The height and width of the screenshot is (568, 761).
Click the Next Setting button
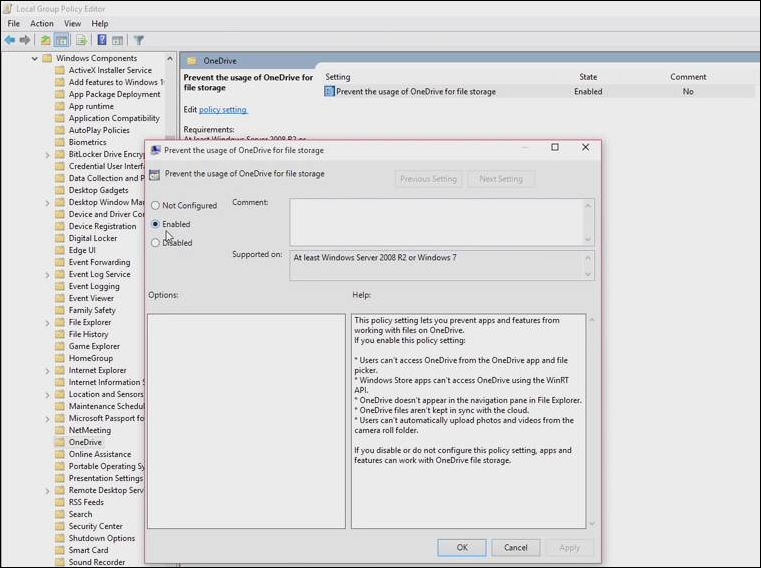tap(501, 179)
